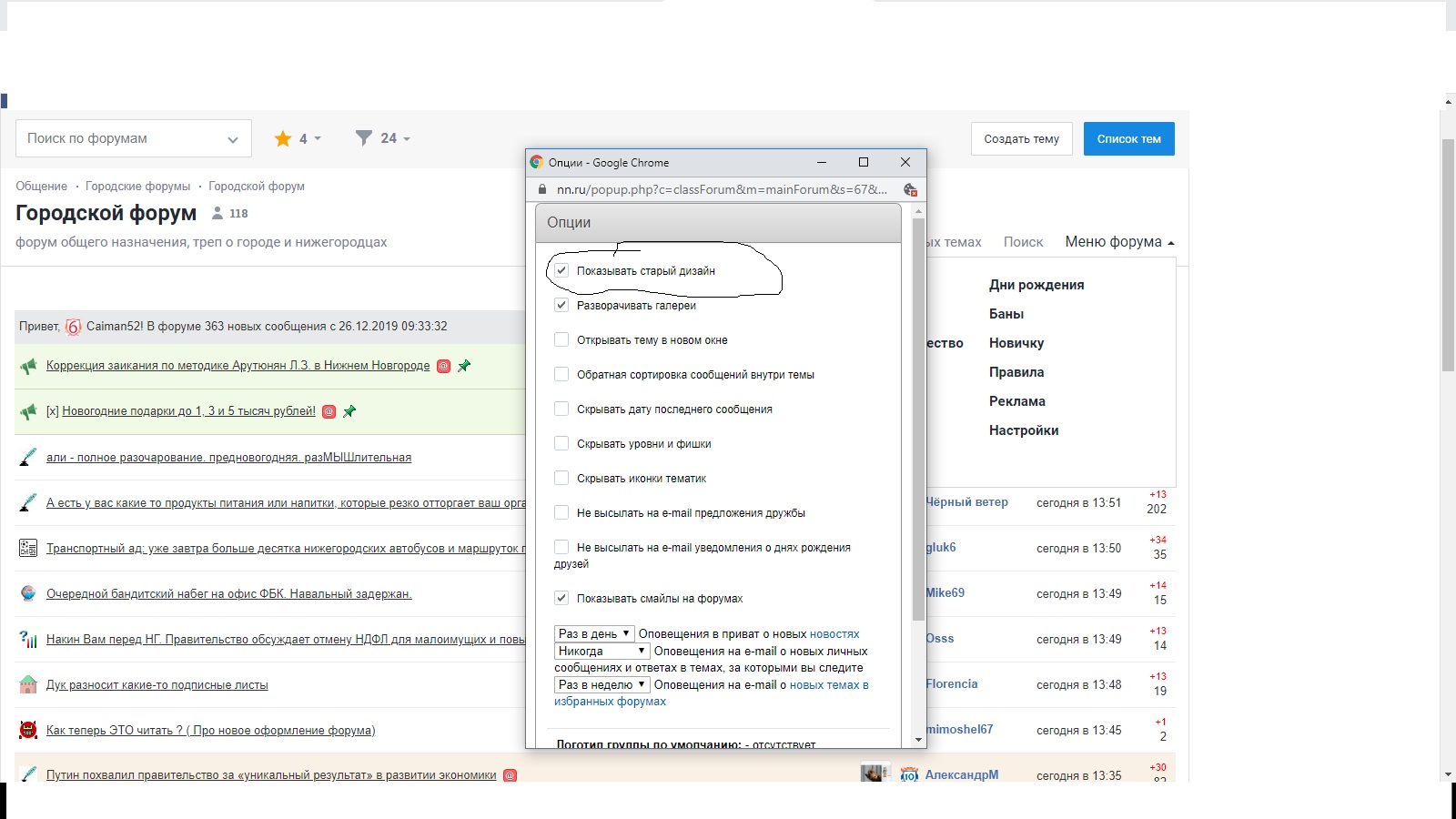The height and width of the screenshot is (819, 1456).
Task: Click the megaphone icon next to Новогодние подарки
Action: (28, 411)
